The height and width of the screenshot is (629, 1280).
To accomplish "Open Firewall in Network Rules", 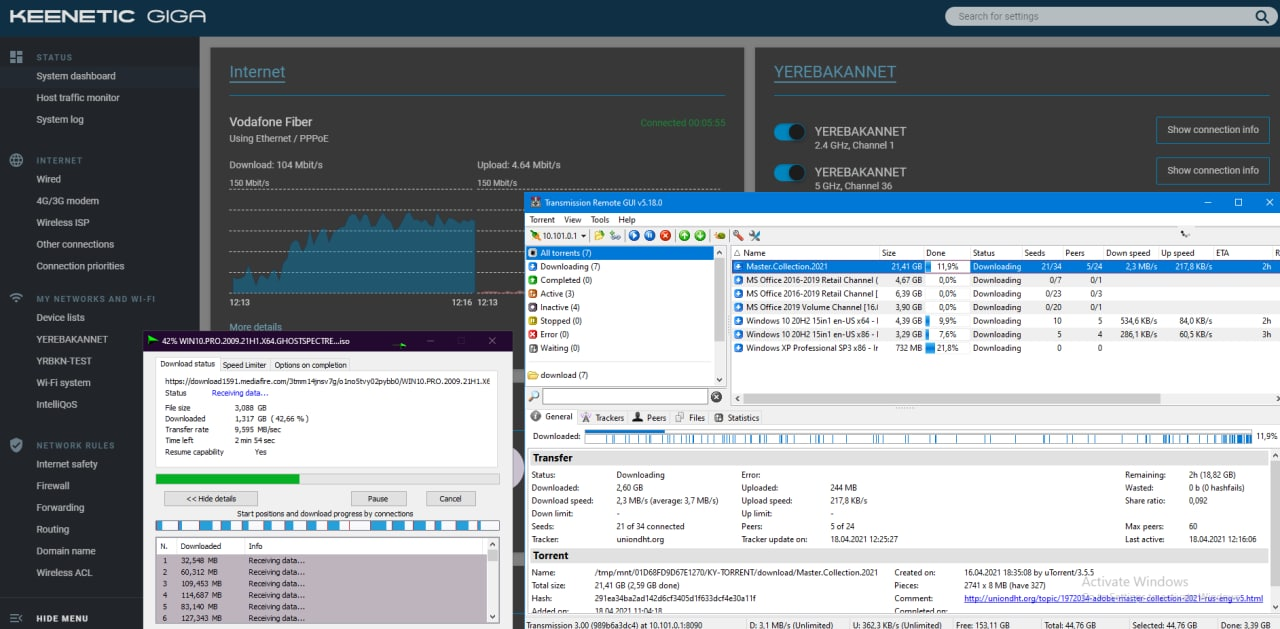I will pos(53,486).
